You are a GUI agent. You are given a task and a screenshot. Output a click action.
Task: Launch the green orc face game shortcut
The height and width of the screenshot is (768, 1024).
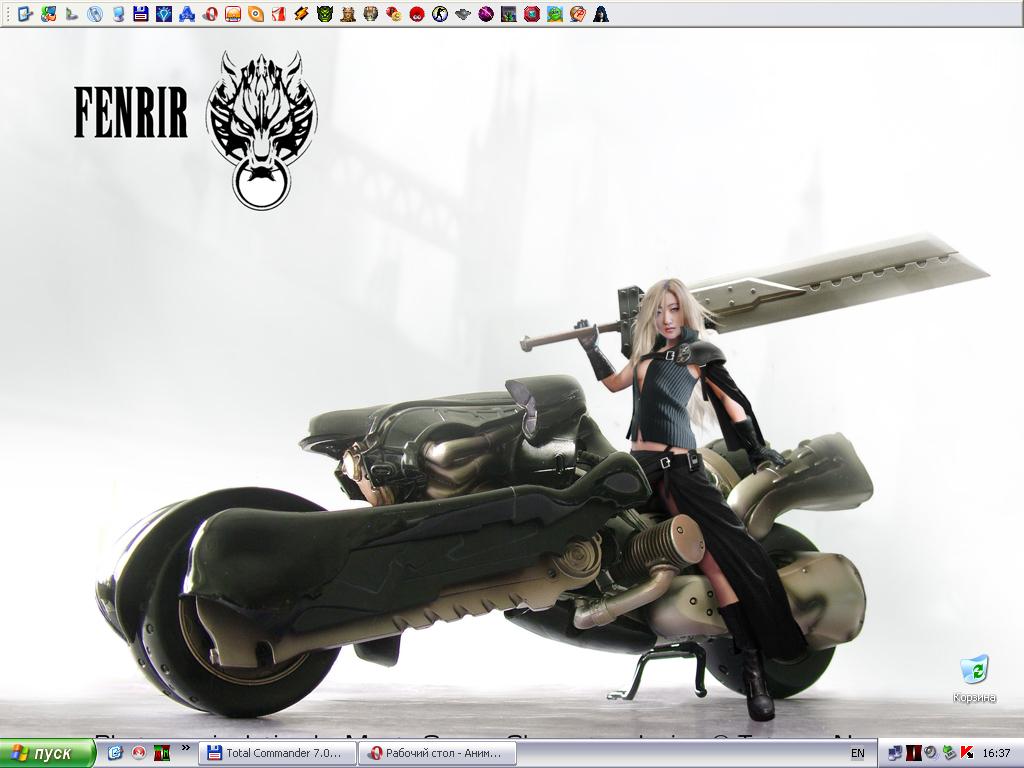click(325, 13)
